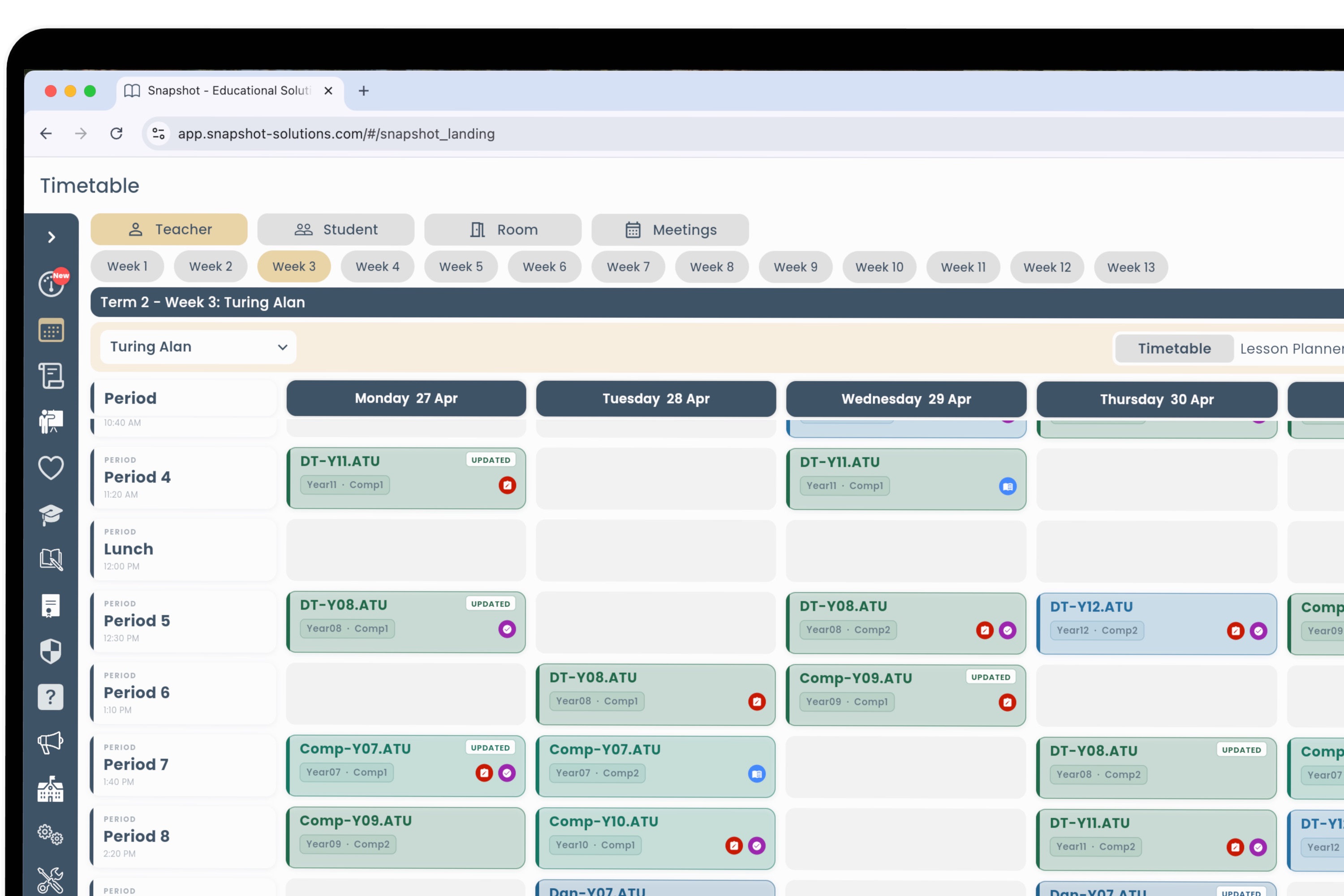Select Week 4
1344x896 pixels.
[378, 266]
